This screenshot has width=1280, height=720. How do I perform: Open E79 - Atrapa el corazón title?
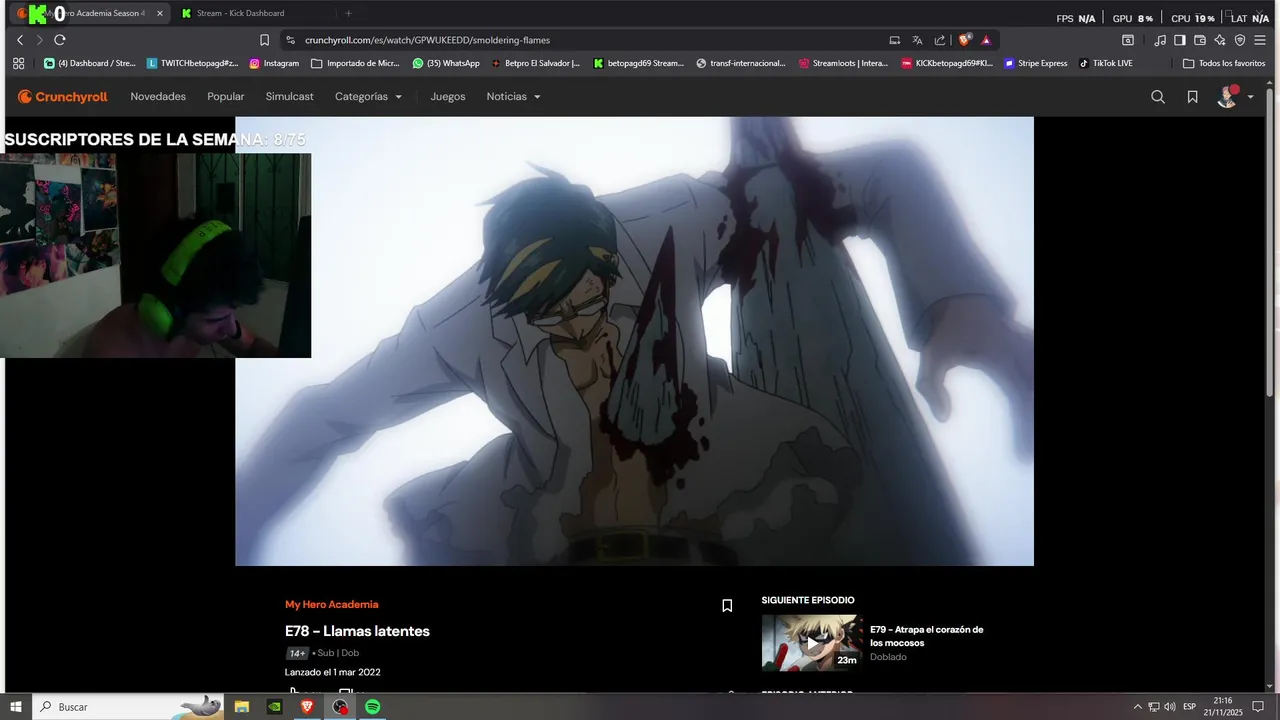tap(926, 636)
